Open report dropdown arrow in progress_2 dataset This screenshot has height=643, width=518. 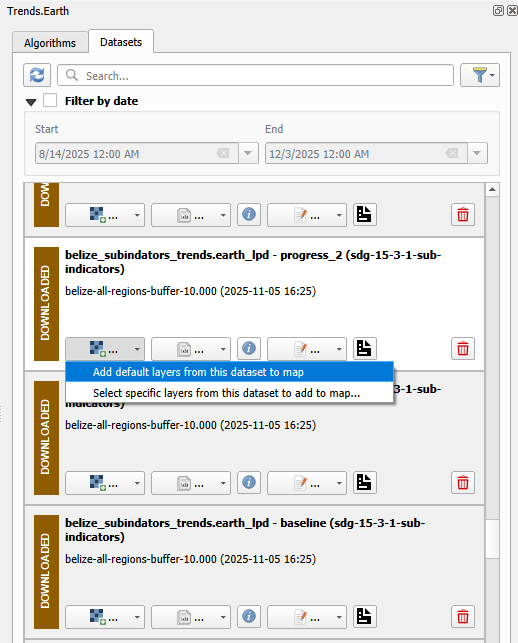(x=223, y=349)
